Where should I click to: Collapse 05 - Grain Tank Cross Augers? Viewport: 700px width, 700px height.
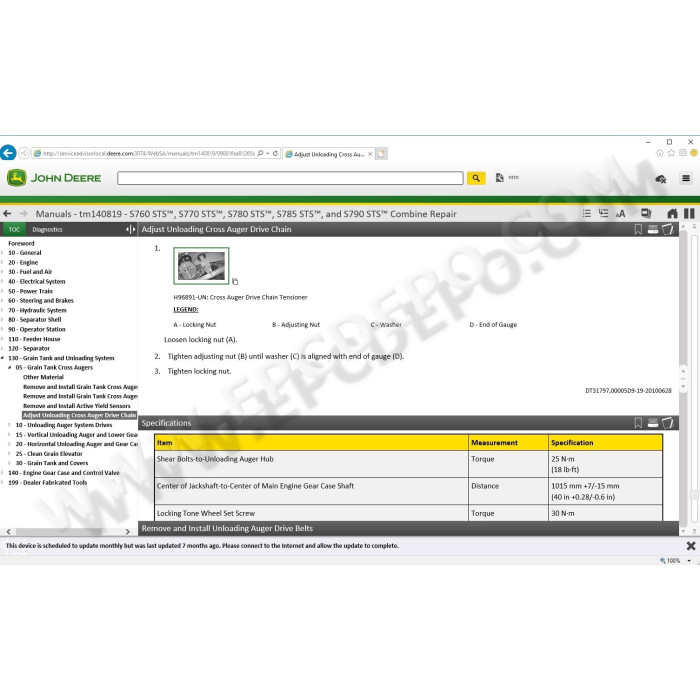click(10, 367)
